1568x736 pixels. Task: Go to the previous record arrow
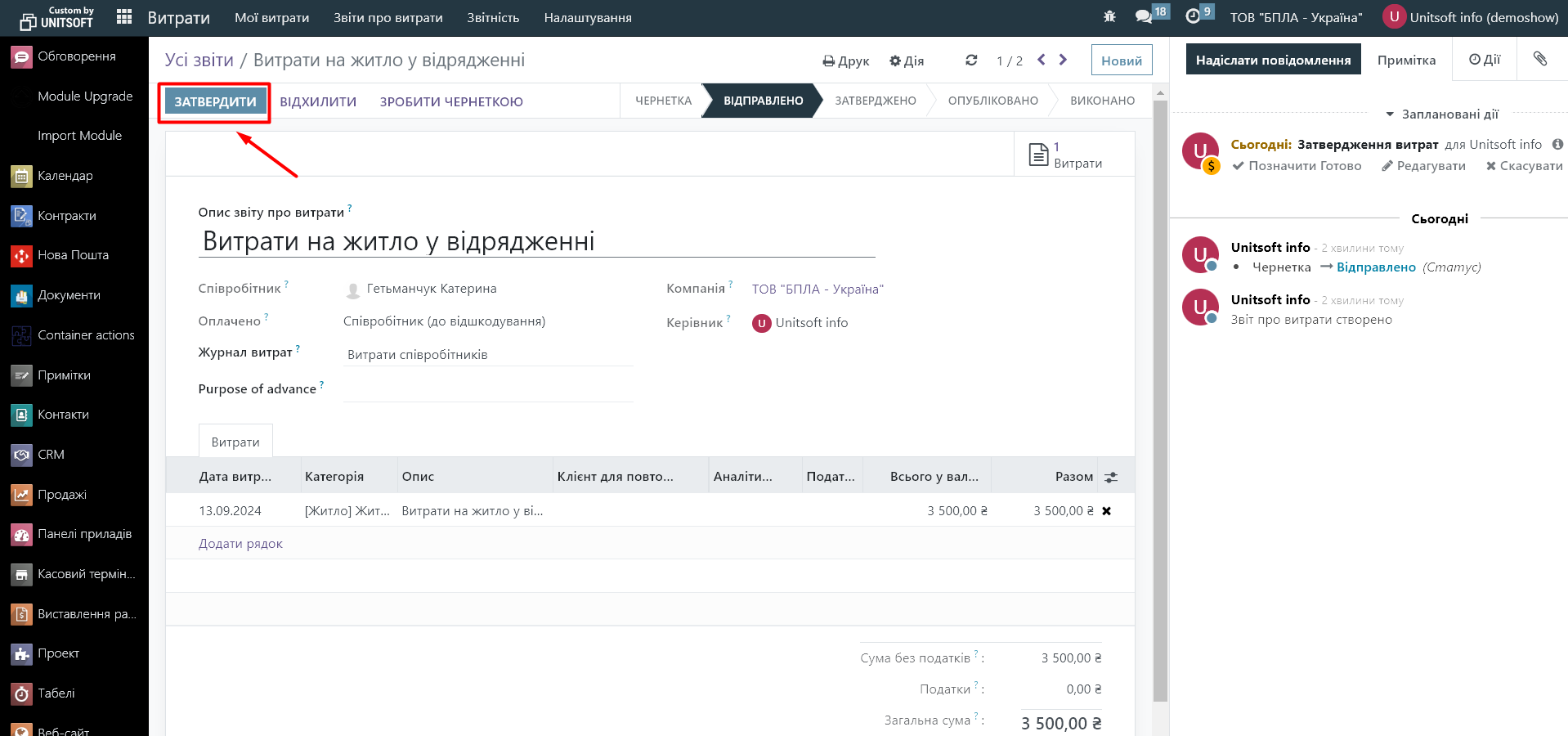1041,60
